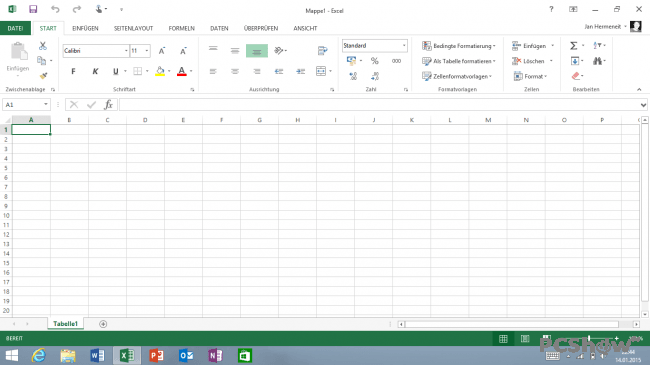Collapse the ribbon with the chevron
Screen dimensions: 650x365
(x=639, y=89)
